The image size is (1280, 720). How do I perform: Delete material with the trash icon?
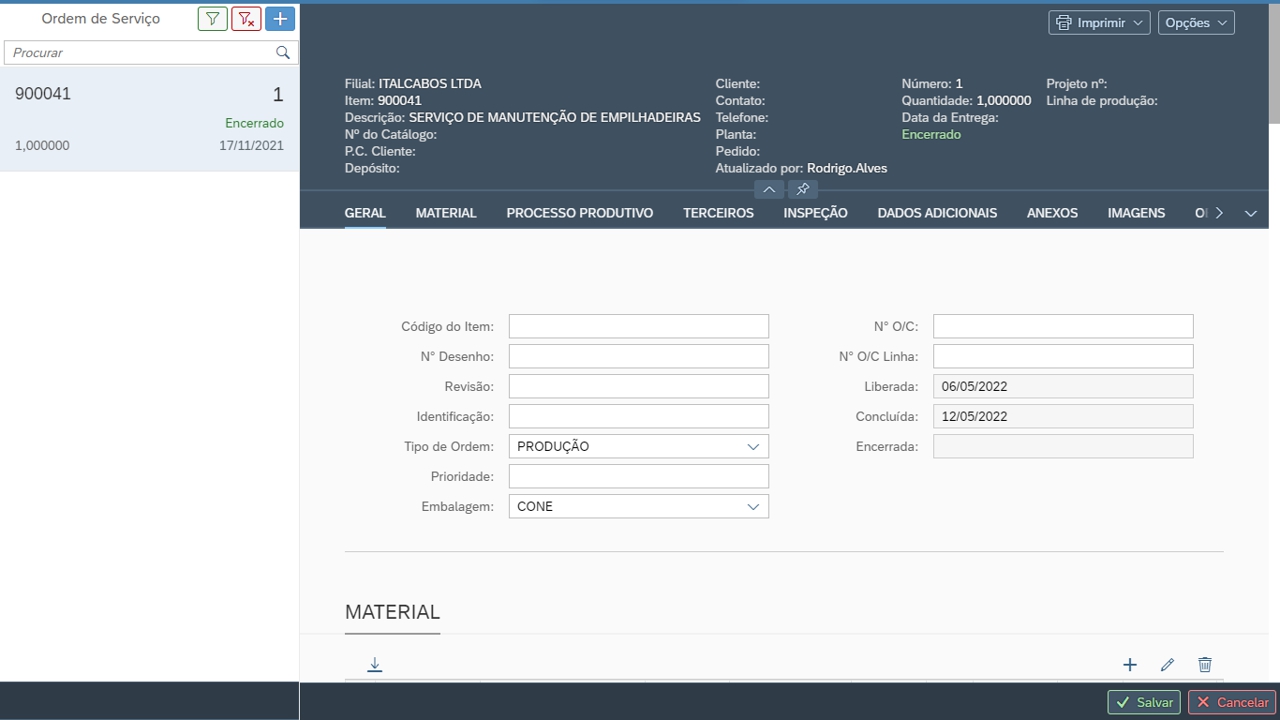1205,665
